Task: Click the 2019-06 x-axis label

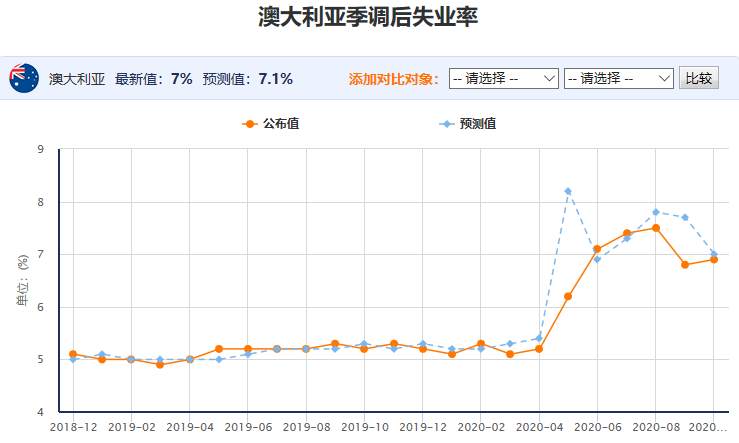Action: coord(248,427)
